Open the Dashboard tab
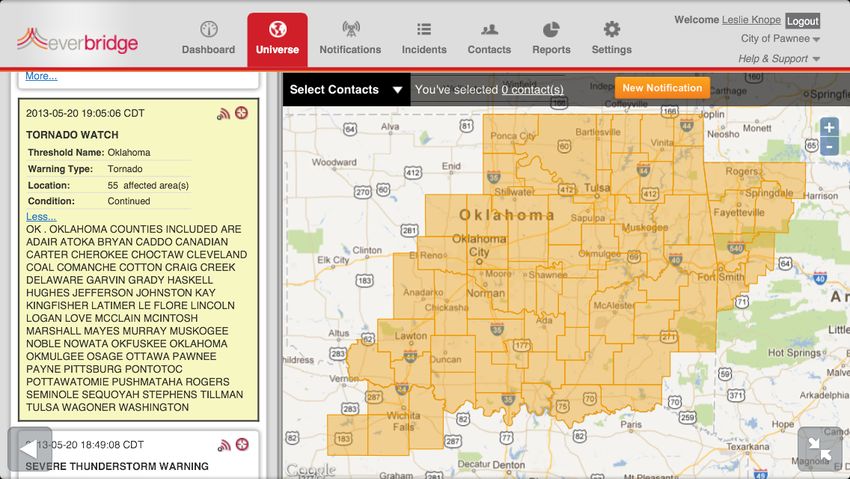 point(208,38)
